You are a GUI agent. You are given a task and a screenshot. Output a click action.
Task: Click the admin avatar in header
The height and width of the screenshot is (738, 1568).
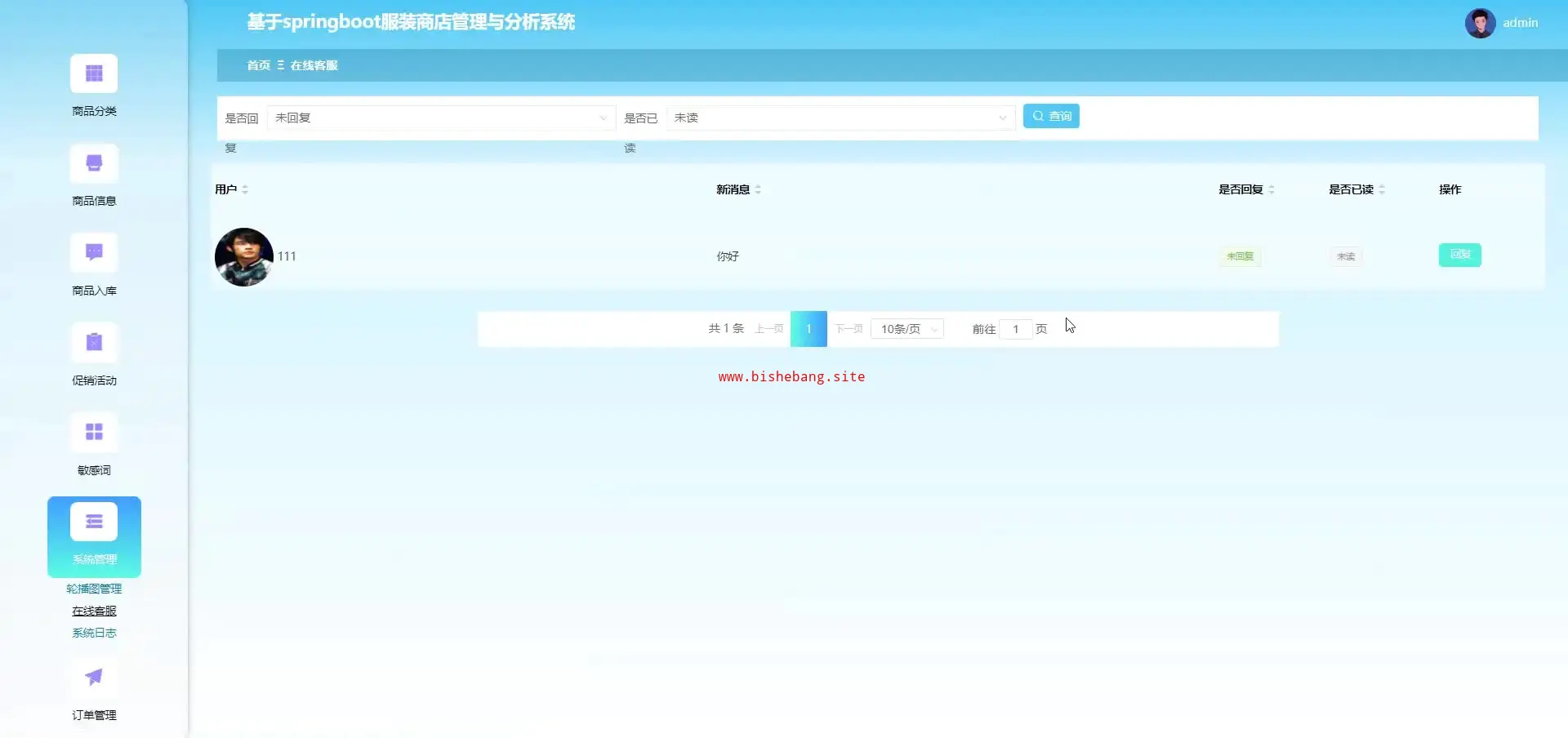[1480, 23]
